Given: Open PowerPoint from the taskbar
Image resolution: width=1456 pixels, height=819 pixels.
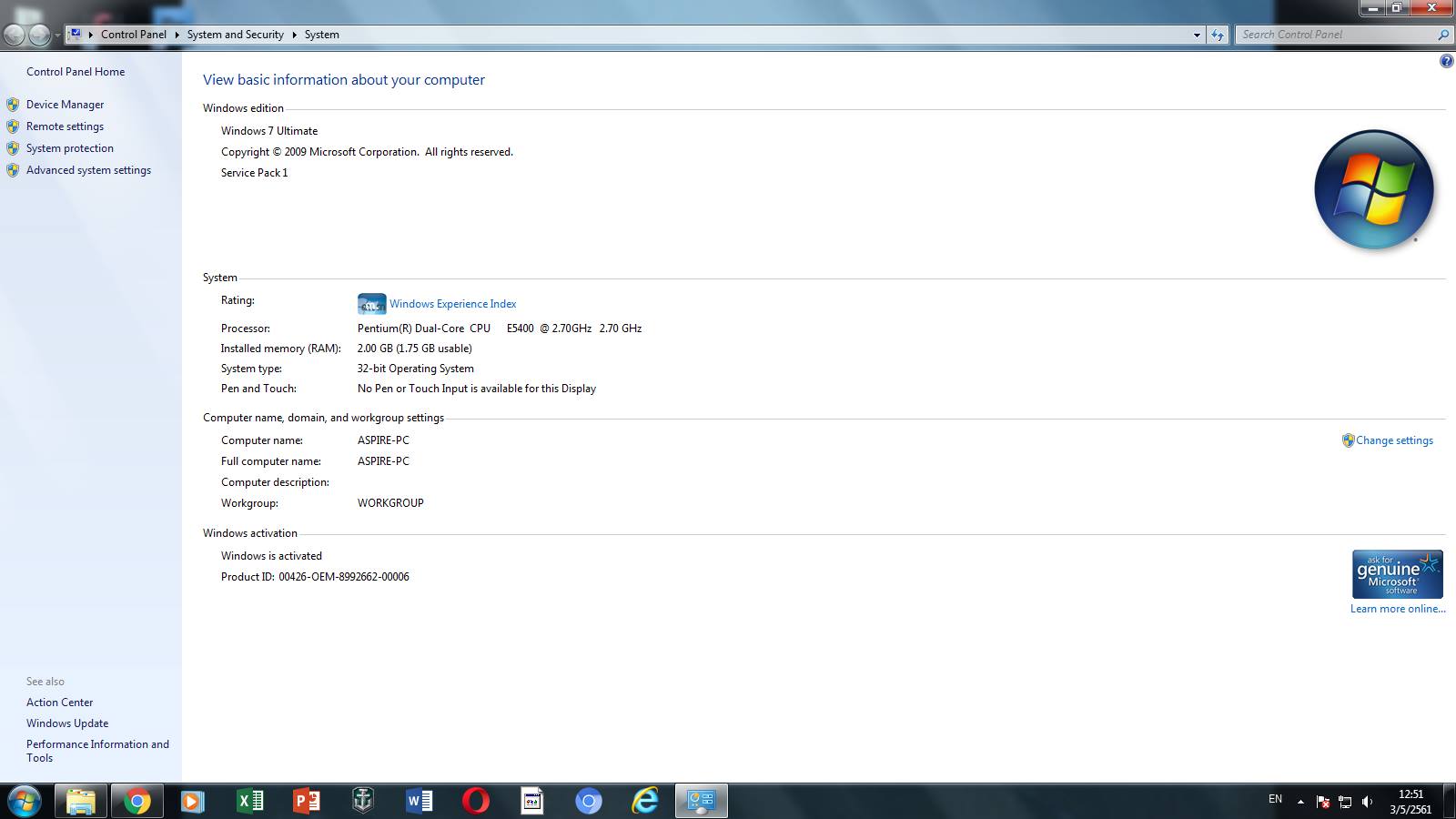Looking at the screenshot, I should (x=307, y=802).
